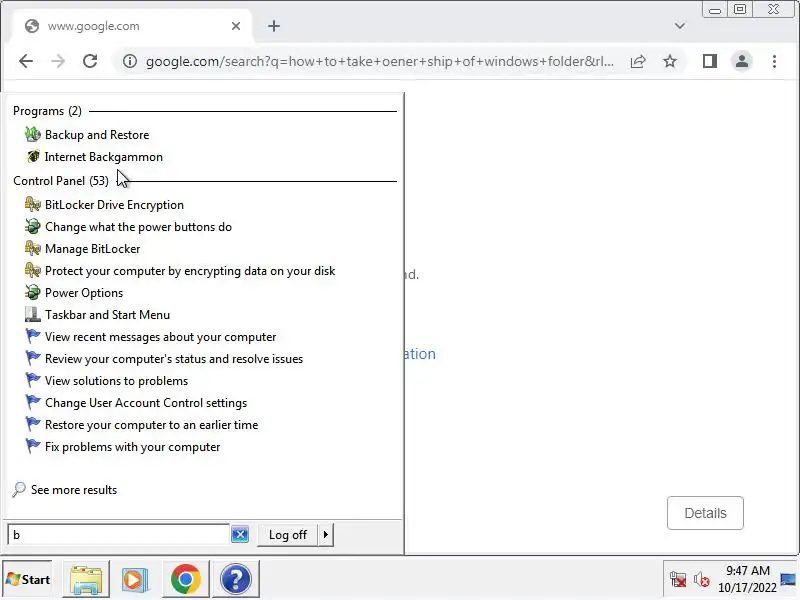Image resolution: width=800 pixels, height=600 pixels.
Task: Clear the Start menu search box
Action: tap(240, 534)
